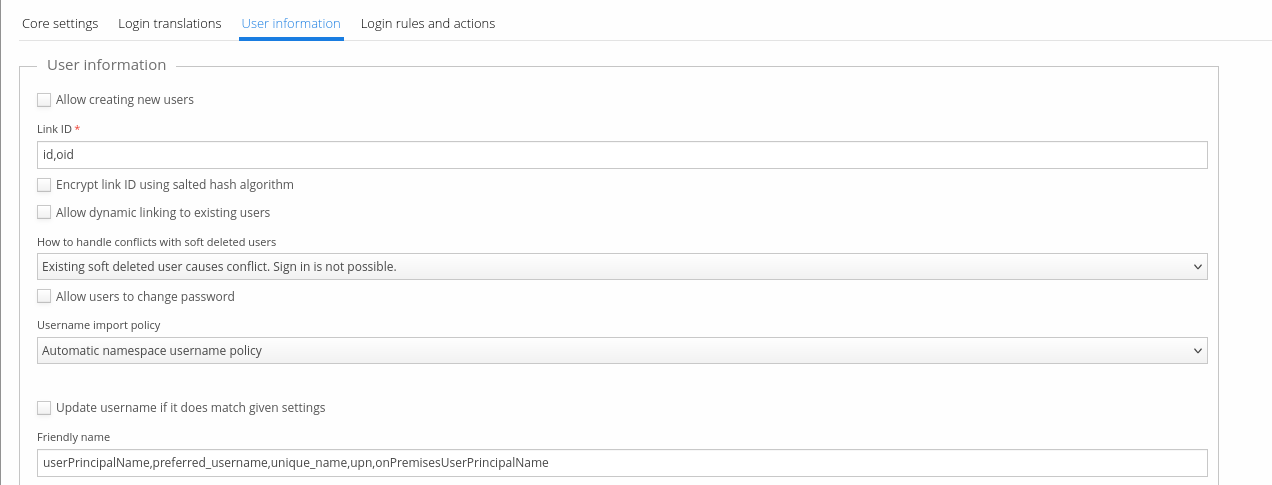The image size is (1272, 485).
Task: Enable Allow creating new users checkbox
Action: pyautogui.click(x=44, y=100)
